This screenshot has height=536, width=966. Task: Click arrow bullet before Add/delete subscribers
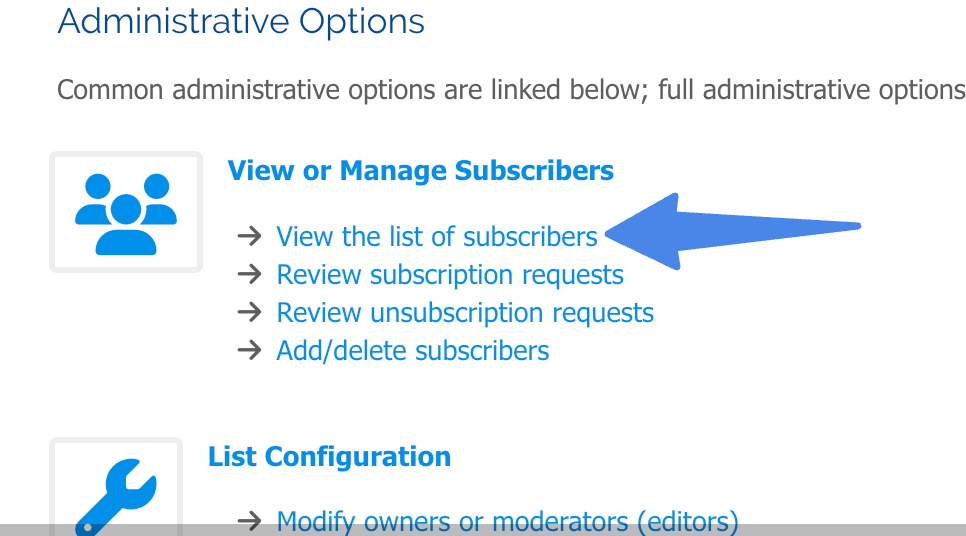[250, 351]
